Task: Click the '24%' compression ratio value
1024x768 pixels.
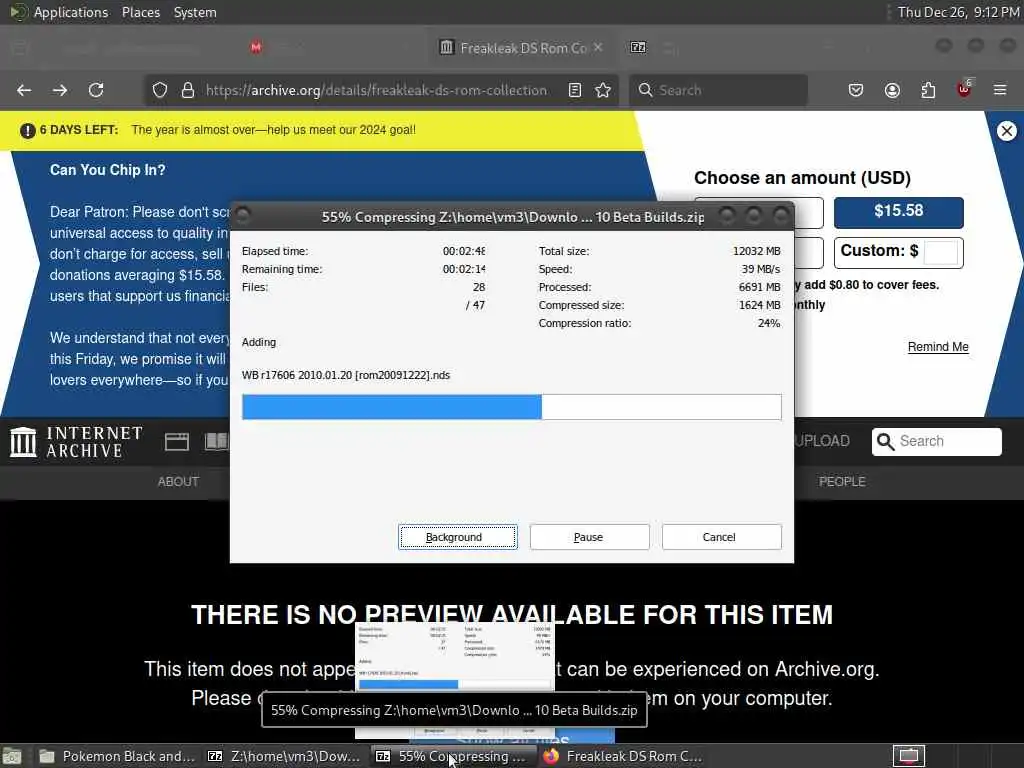Action: [769, 323]
